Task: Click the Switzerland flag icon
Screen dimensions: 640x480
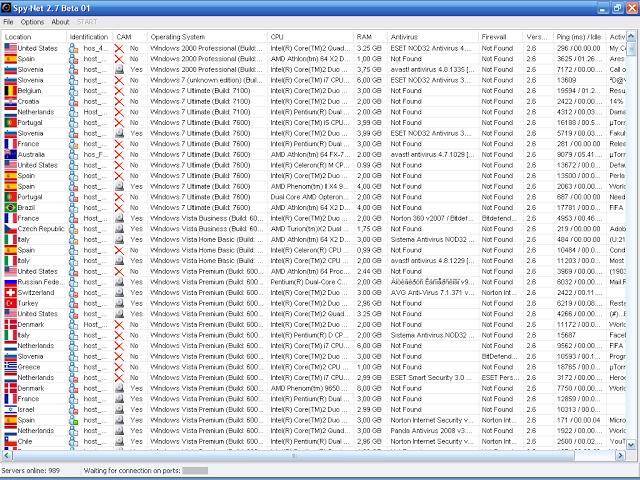Action: point(11,292)
